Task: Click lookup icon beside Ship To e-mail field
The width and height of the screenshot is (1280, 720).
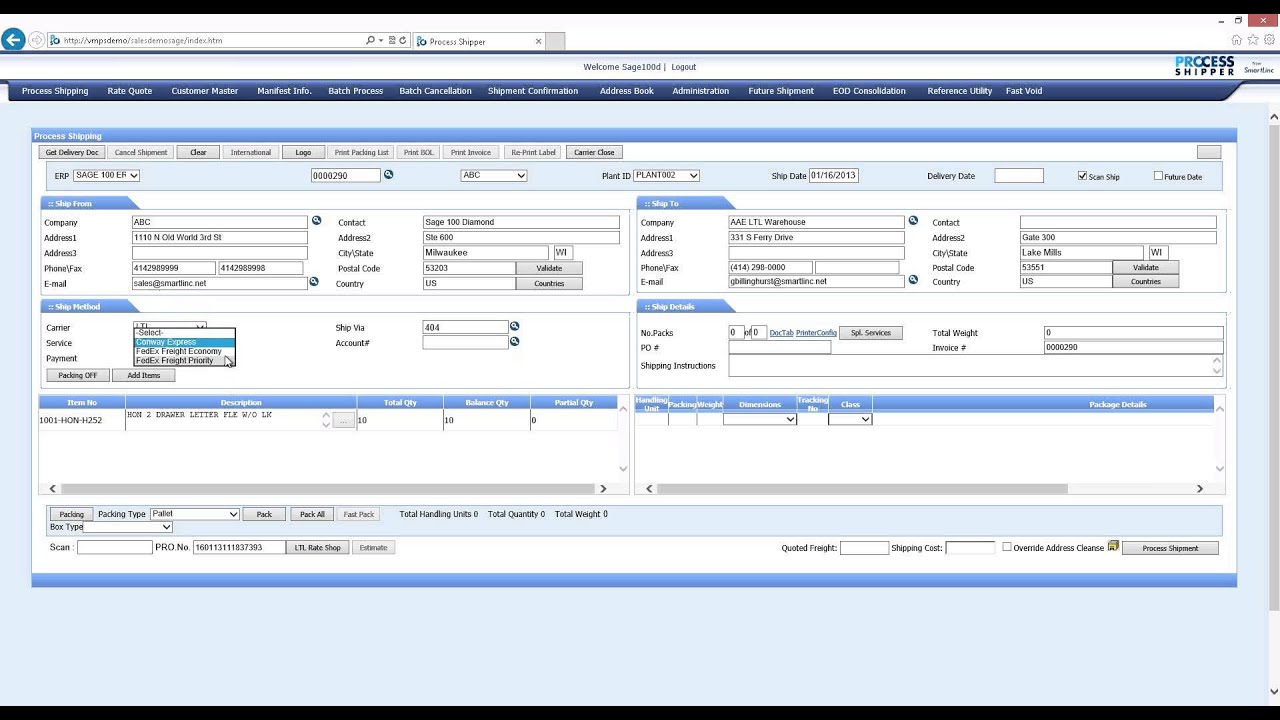Action: (x=913, y=280)
